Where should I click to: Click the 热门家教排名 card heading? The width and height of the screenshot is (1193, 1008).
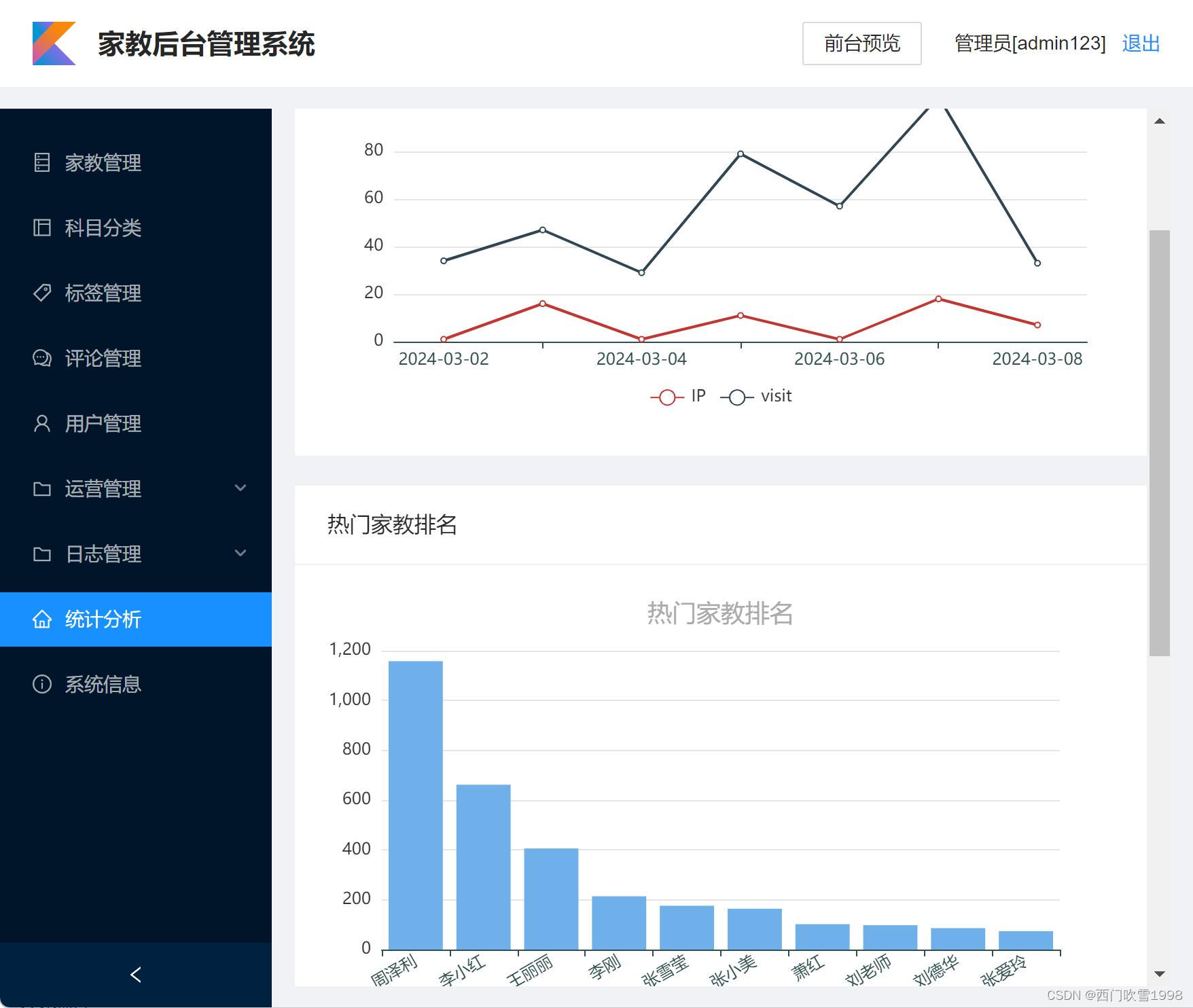pyautogui.click(x=392, y=524)
